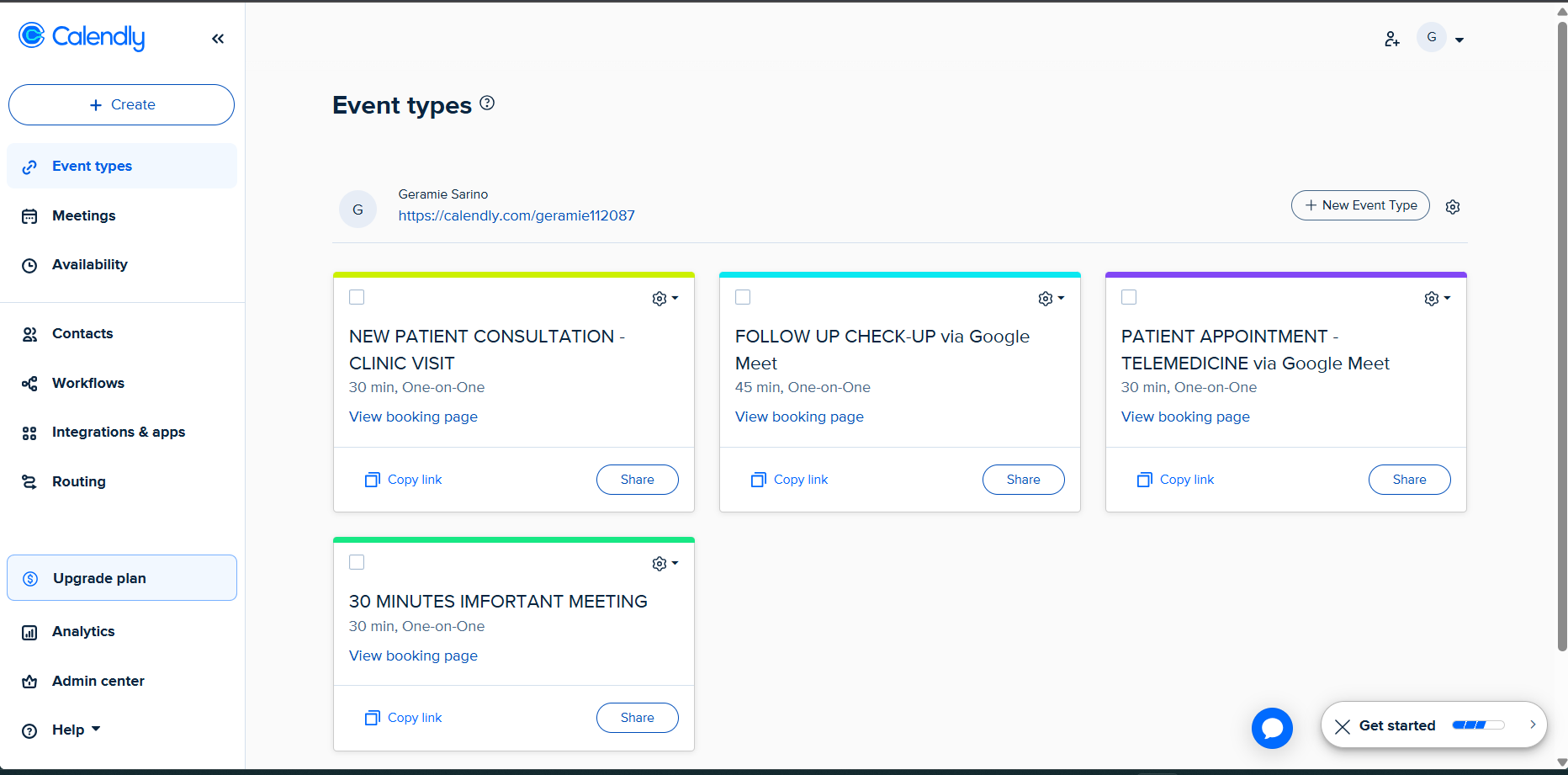Click the Meetings calendar icon

coord(29,216)
